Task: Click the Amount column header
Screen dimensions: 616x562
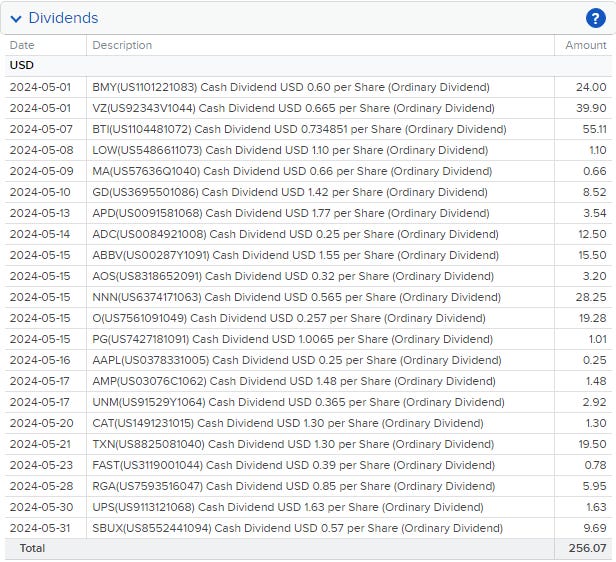Action: coord(586,45)
